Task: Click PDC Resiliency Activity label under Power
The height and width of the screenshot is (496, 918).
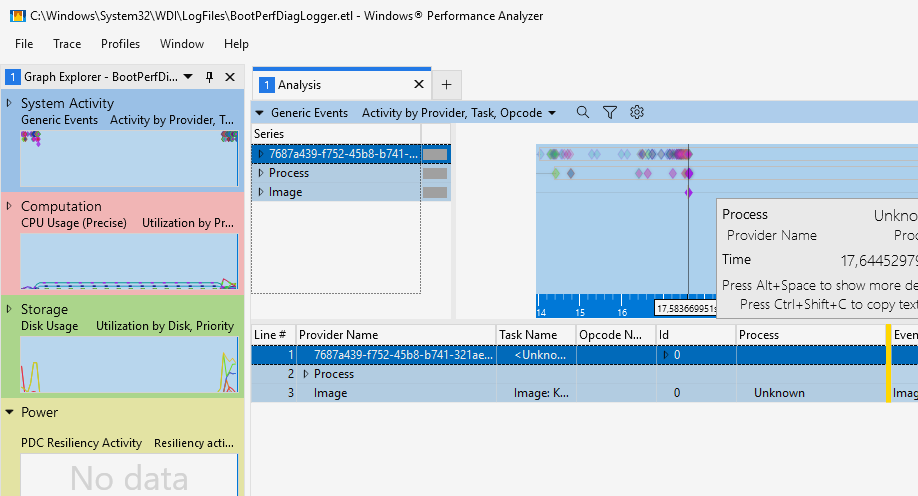Action: [x=81, y=443]
